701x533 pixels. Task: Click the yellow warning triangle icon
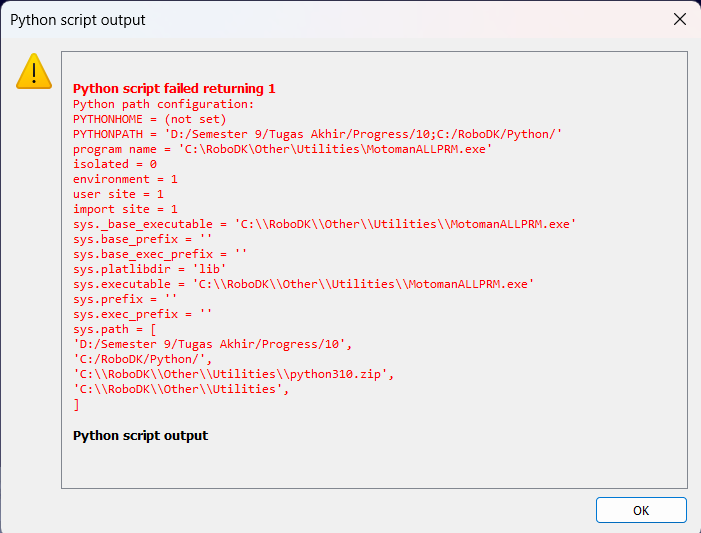pyautogui.click(x=34, y=71)
